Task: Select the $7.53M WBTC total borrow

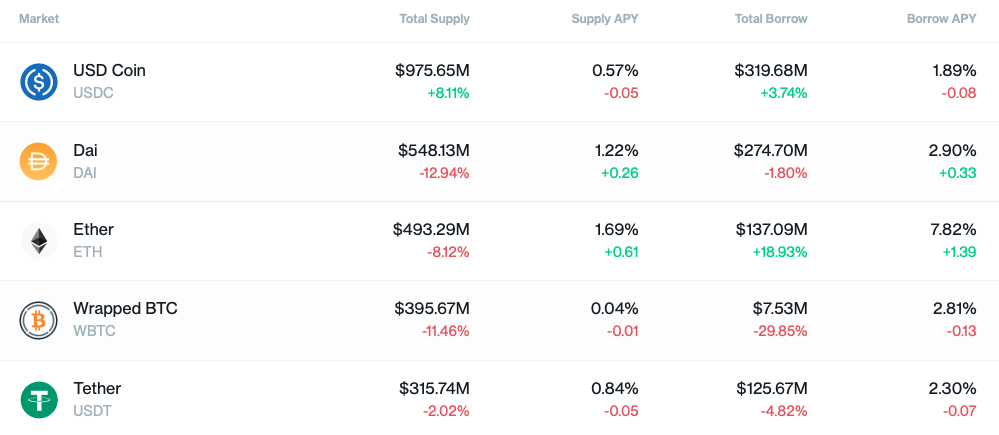Action: click(x=780, y=309)
